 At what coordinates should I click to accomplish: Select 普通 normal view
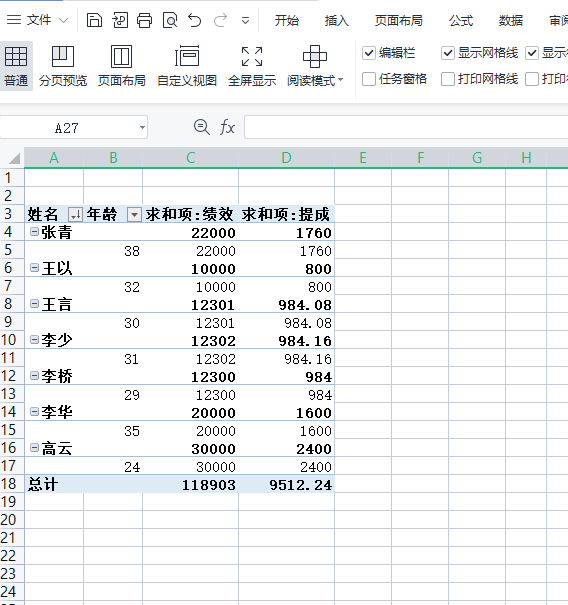[x=16, y=66]
